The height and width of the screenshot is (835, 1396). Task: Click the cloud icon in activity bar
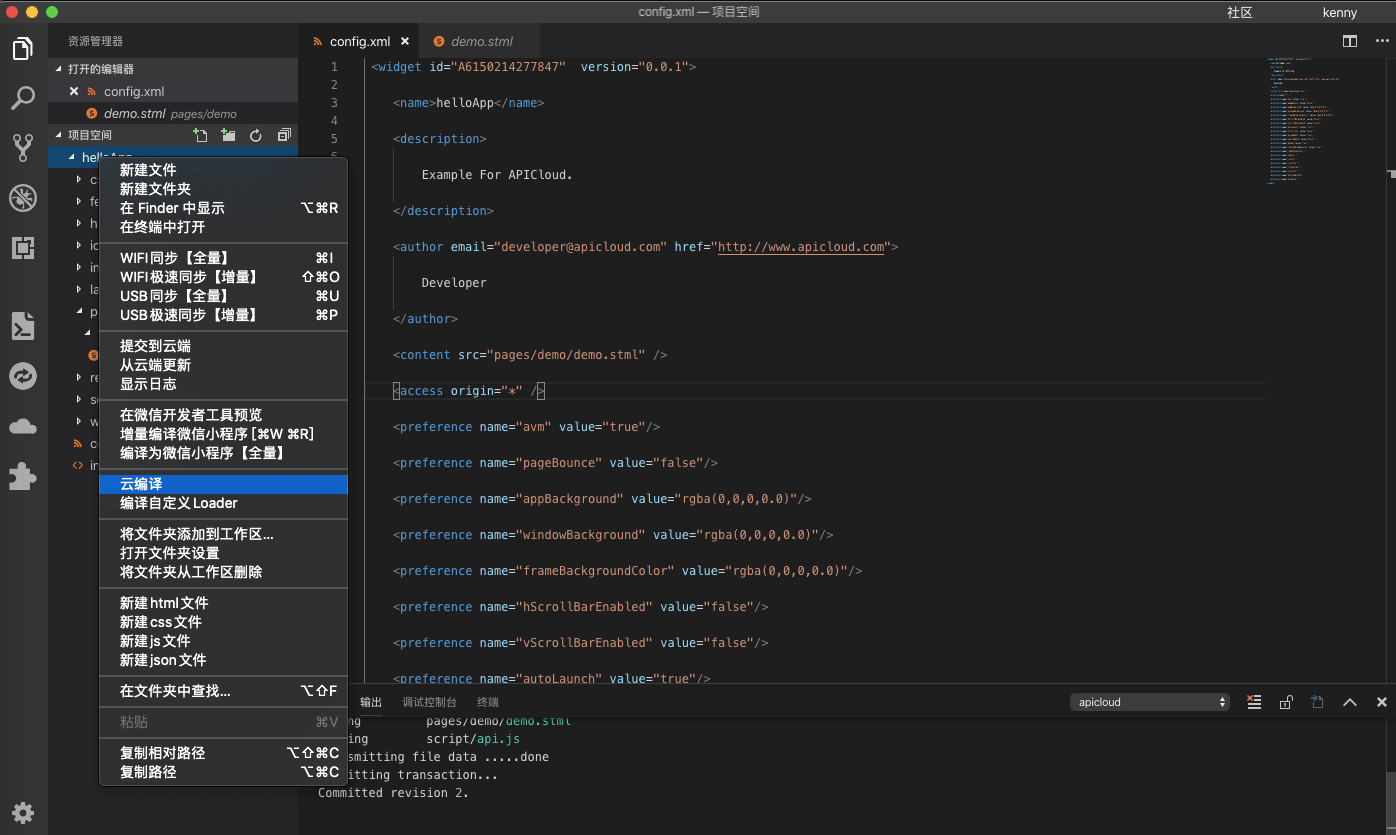coord(23,427)
